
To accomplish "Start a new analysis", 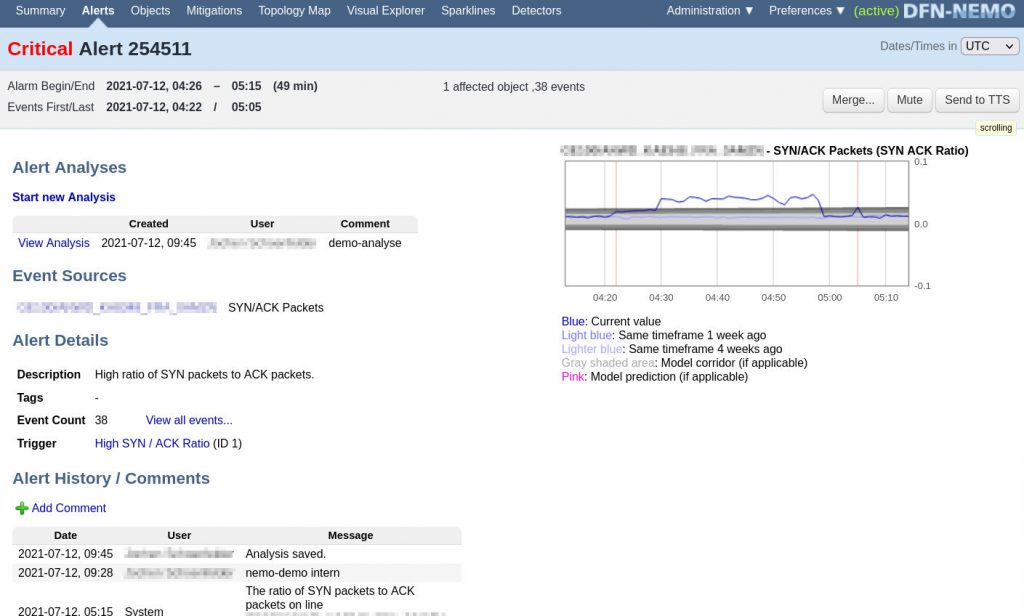I will click(63, 197).
